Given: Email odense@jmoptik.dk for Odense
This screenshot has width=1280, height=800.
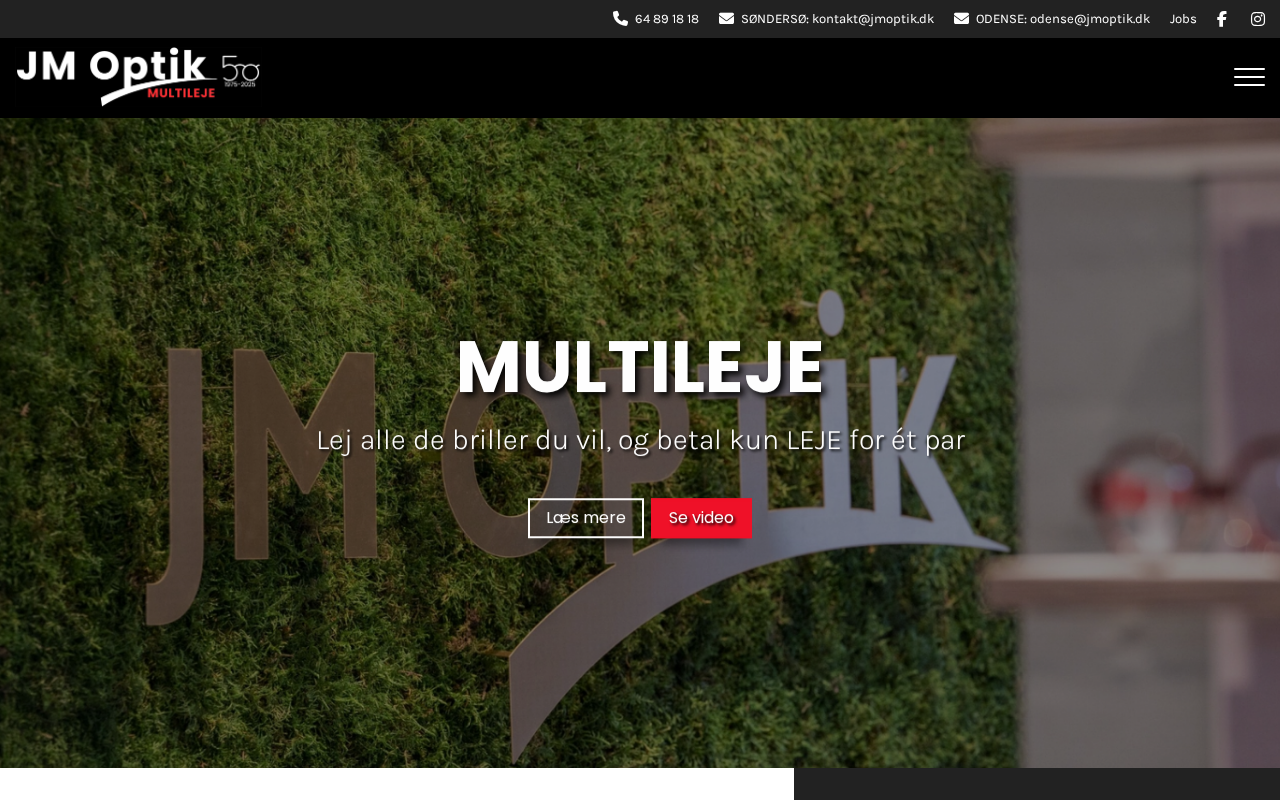Looking at the screenshot, I should pos(1063,19).
